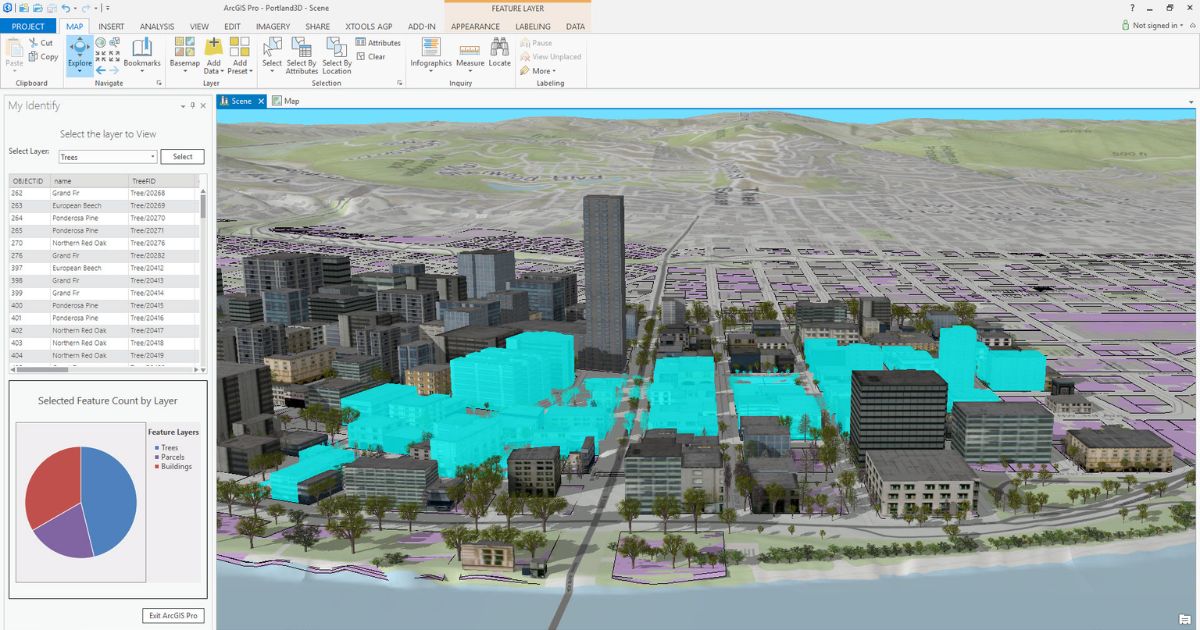Select the row with OBJECTID 404
The height and width of the screenshot is (630, 1200).
104,356
